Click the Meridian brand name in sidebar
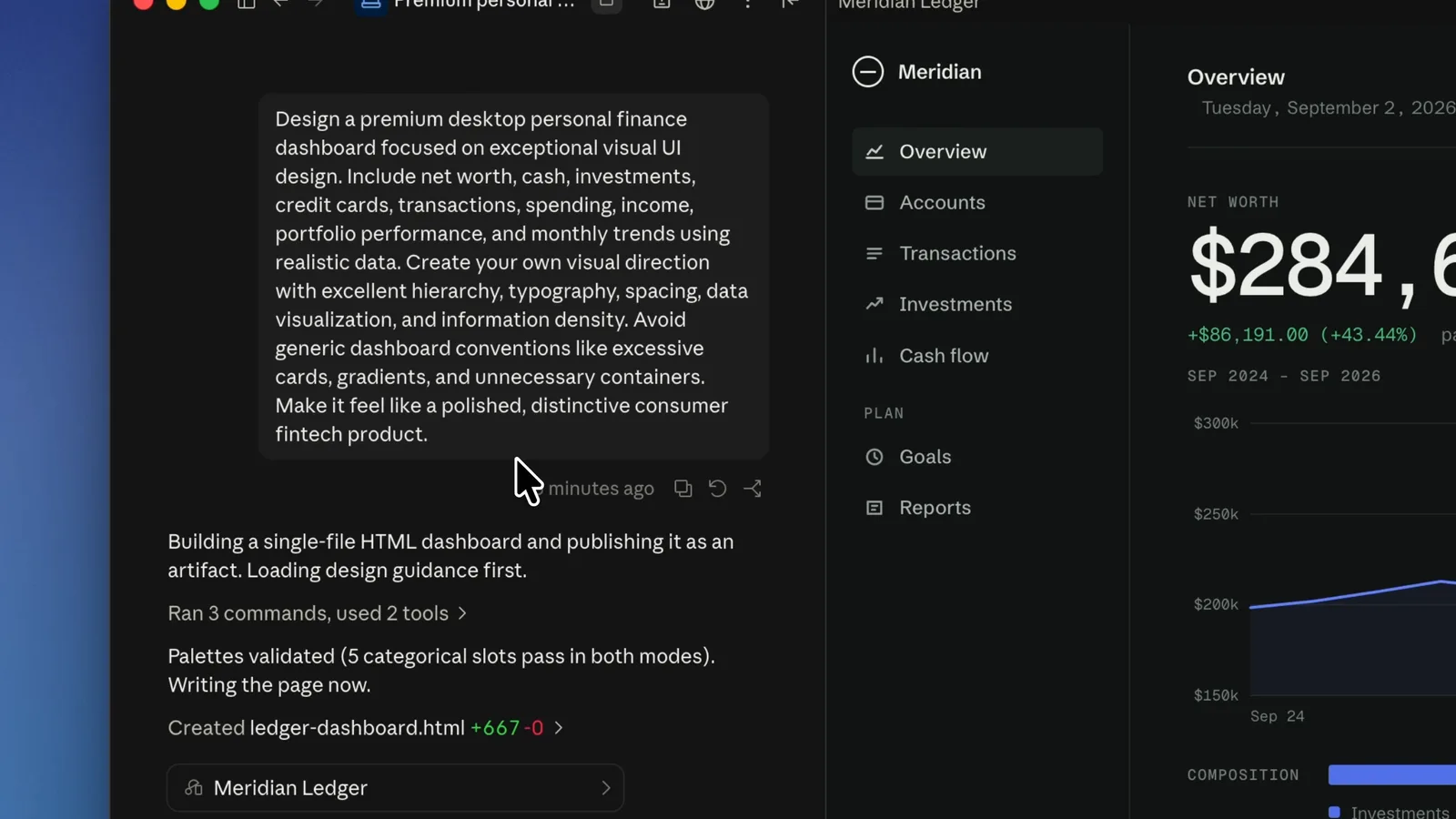1456x819 pixels. 940,72
